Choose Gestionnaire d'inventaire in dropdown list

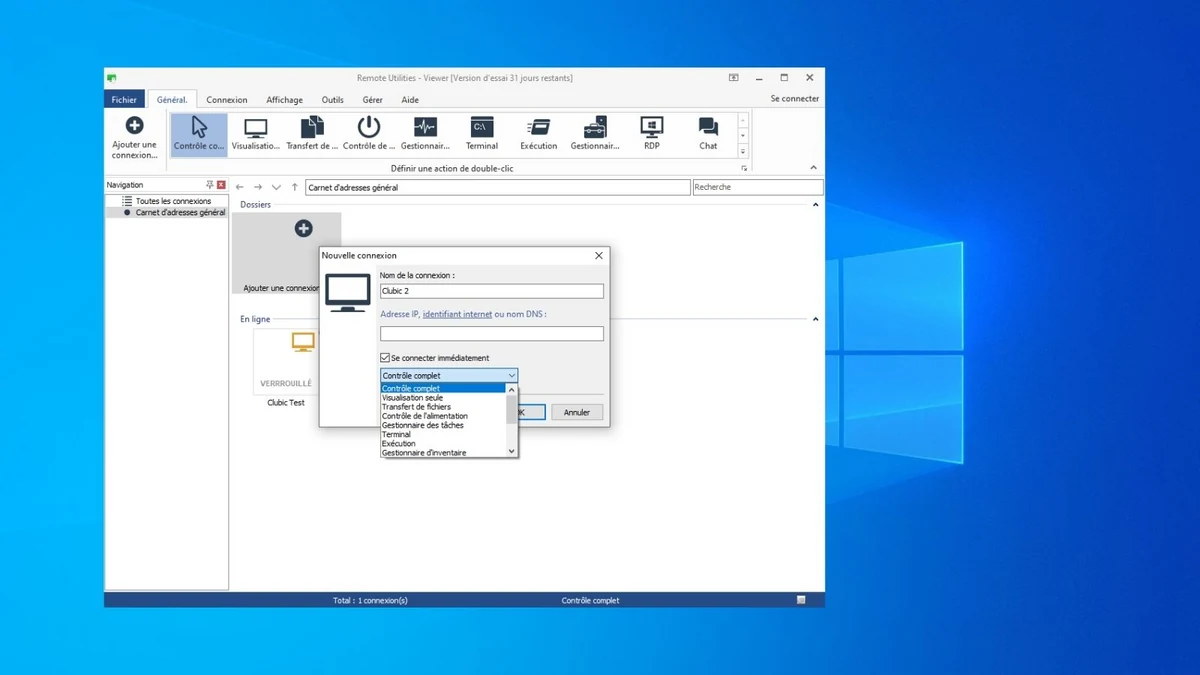click(x=443, y=453)
